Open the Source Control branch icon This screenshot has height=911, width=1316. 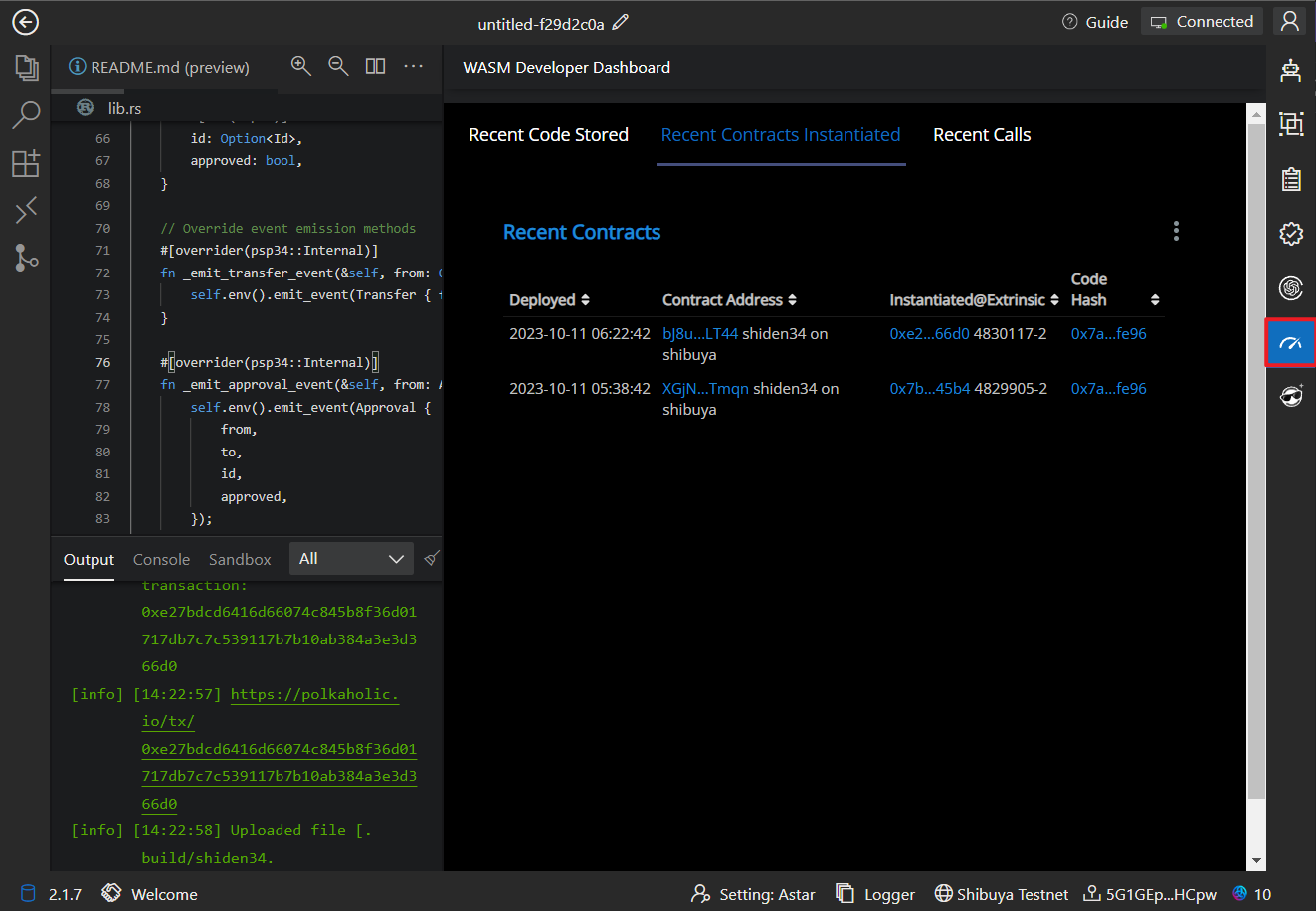(x=26, y=258)
